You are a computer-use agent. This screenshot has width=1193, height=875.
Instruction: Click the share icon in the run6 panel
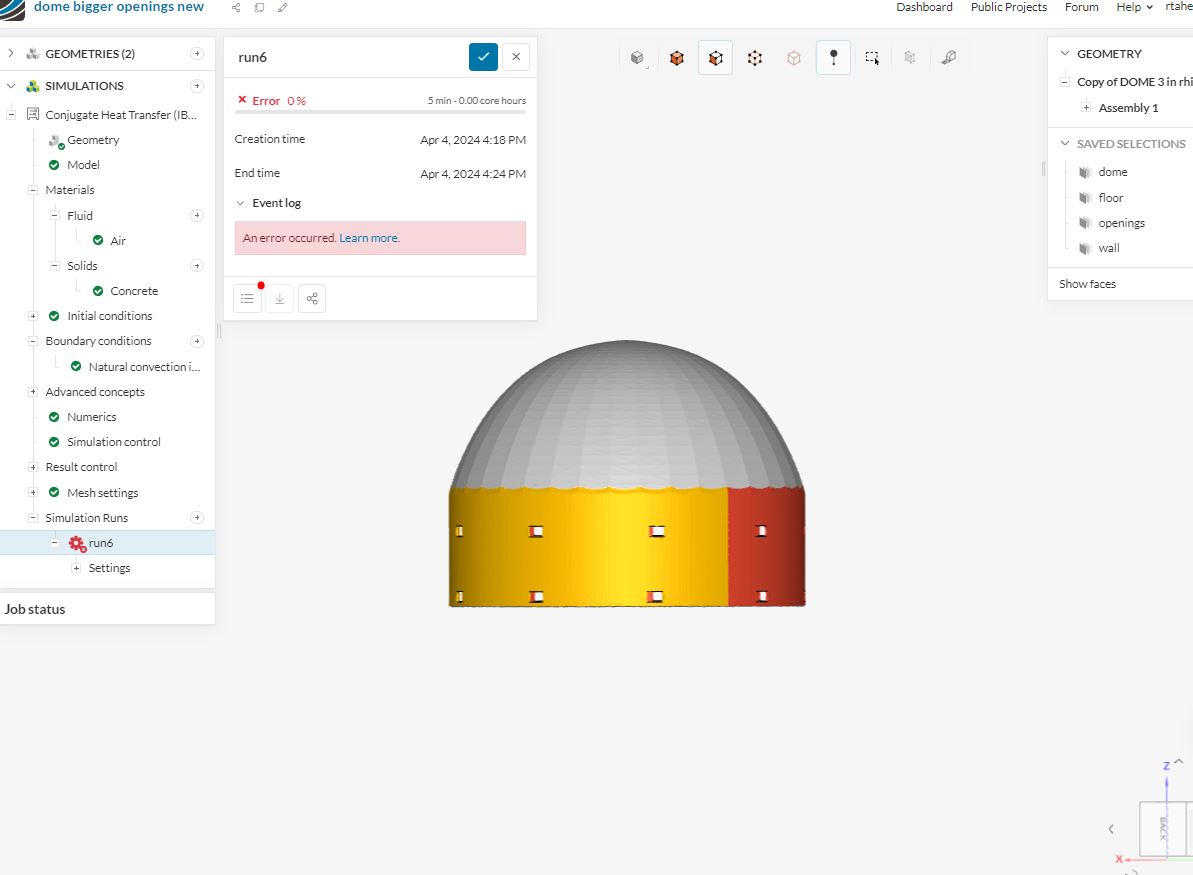pos(312,298)
